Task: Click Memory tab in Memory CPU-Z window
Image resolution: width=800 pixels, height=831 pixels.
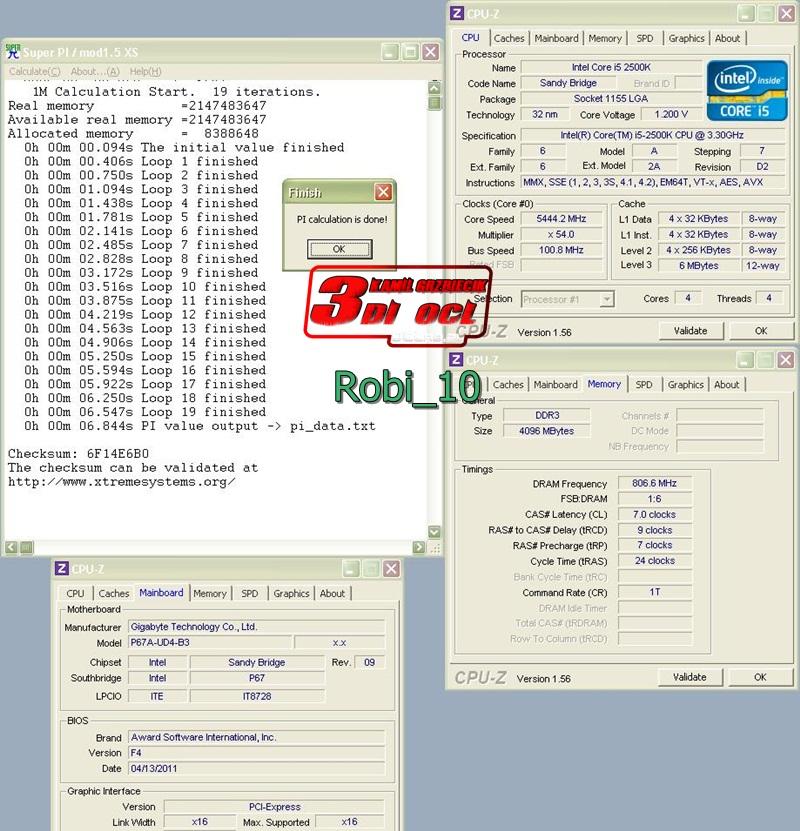Action: tap(604, 384)
